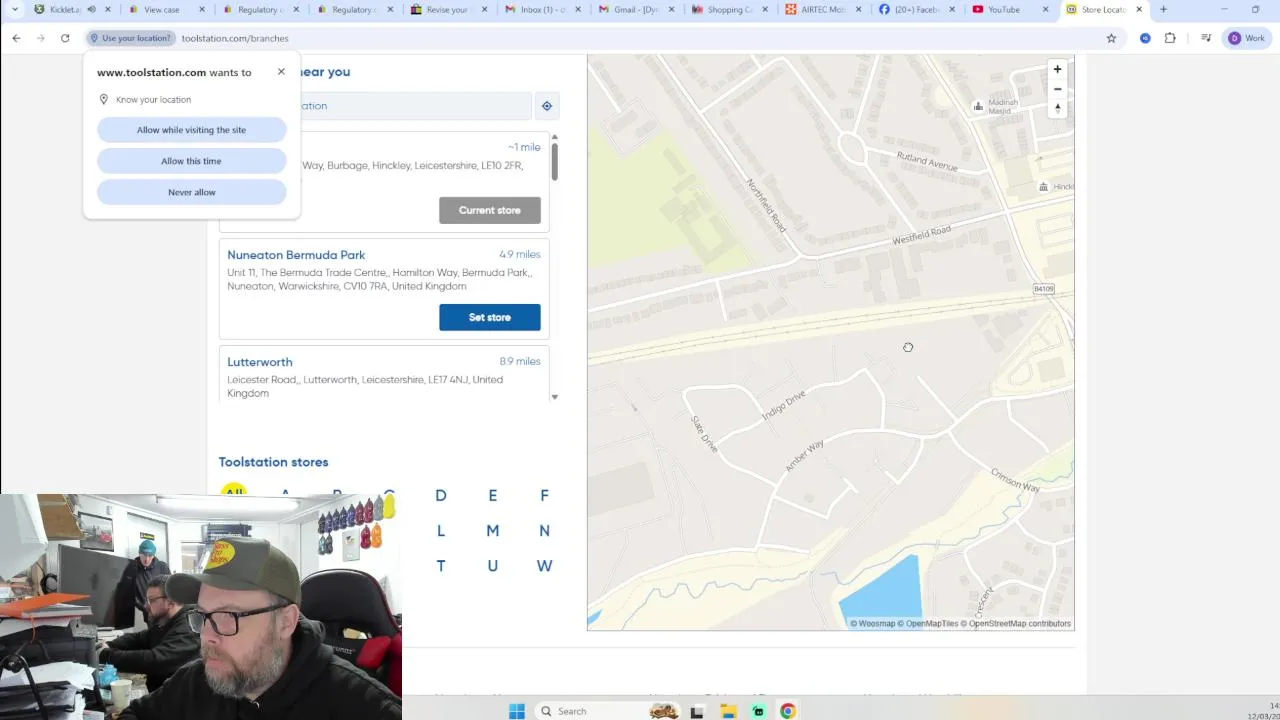The image size is (1280, 720).
Task: Close the location permission popup
Action: point(281,72)
